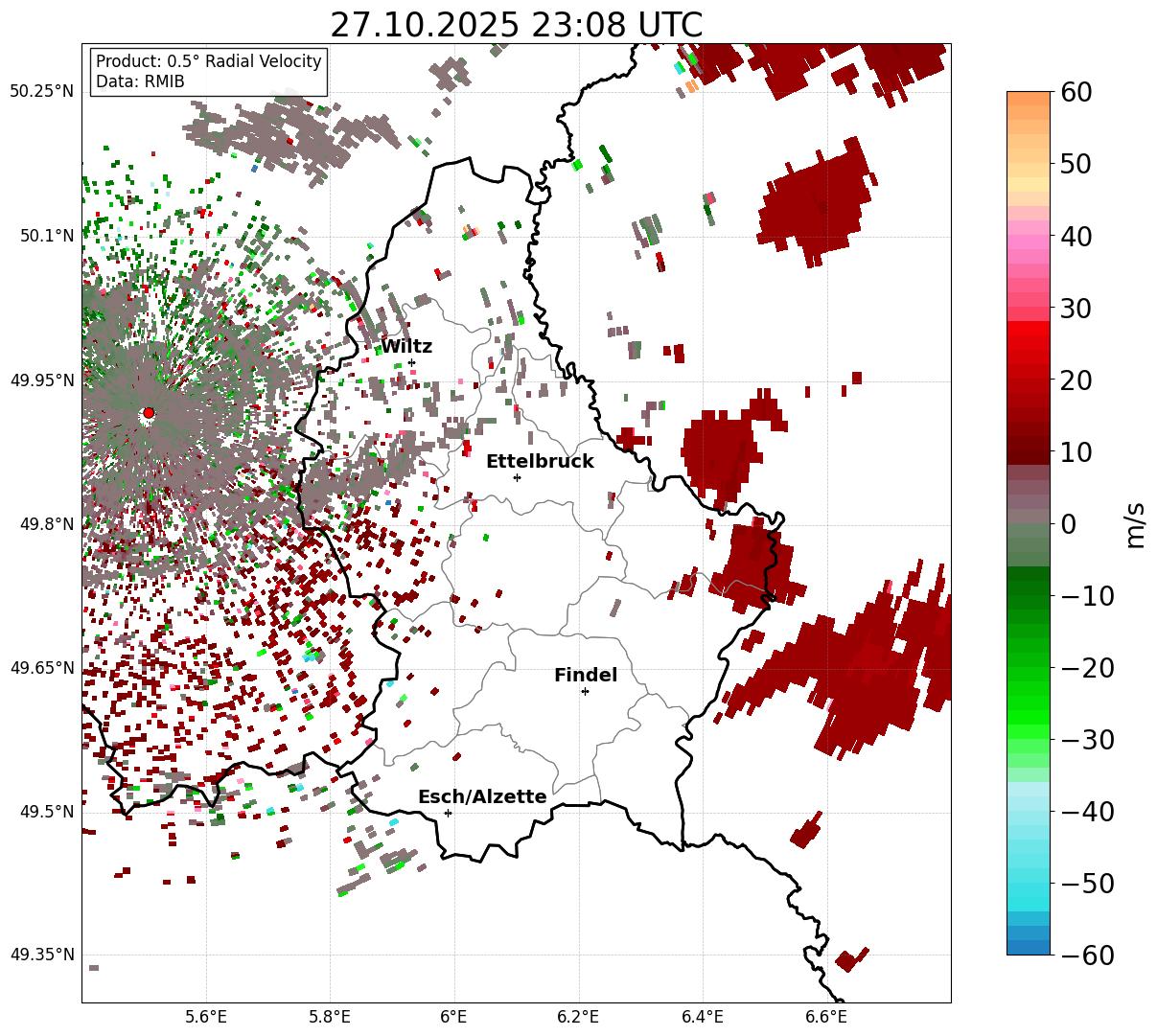1157x1036 pixels.
Task: Click the colorbar tick label −30
Action: 1088,739
